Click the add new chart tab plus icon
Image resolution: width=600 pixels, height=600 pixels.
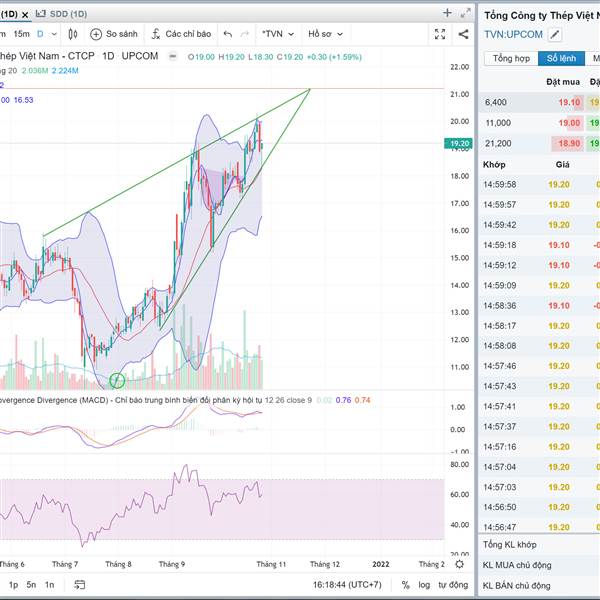(447, 14)
